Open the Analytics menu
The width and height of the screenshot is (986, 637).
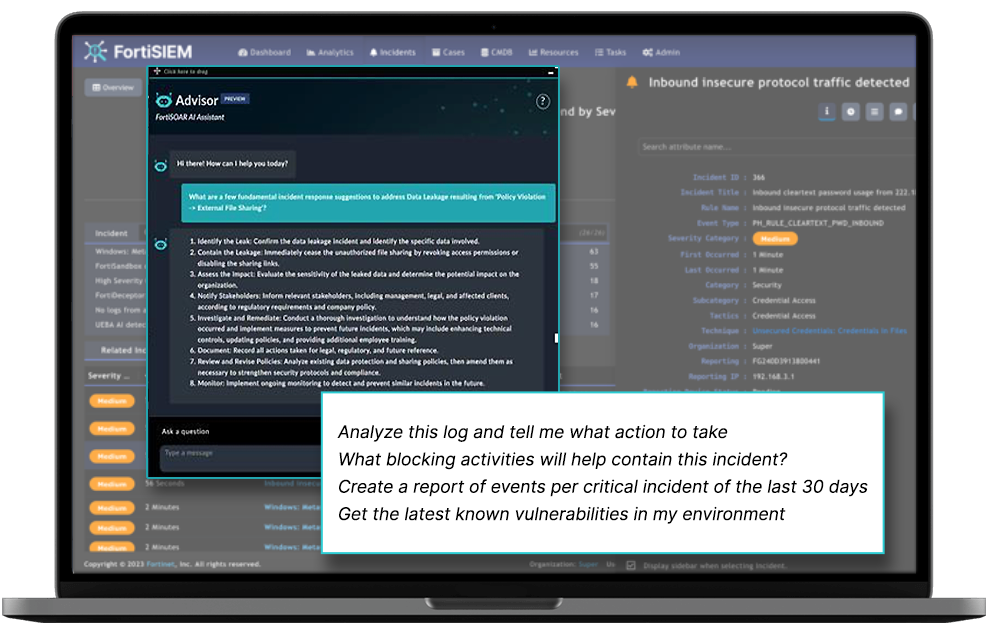click(x=330, y=52)
